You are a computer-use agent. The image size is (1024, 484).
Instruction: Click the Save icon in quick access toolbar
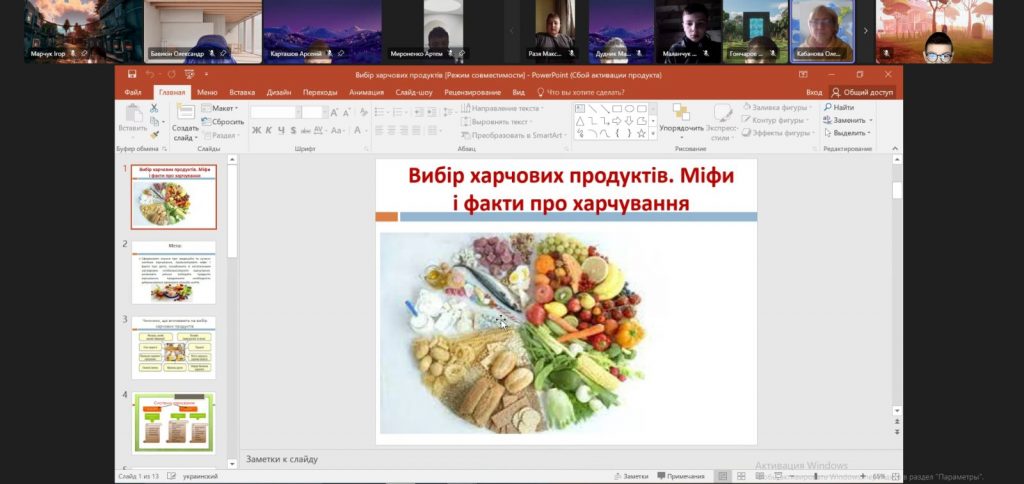[132, 75]
